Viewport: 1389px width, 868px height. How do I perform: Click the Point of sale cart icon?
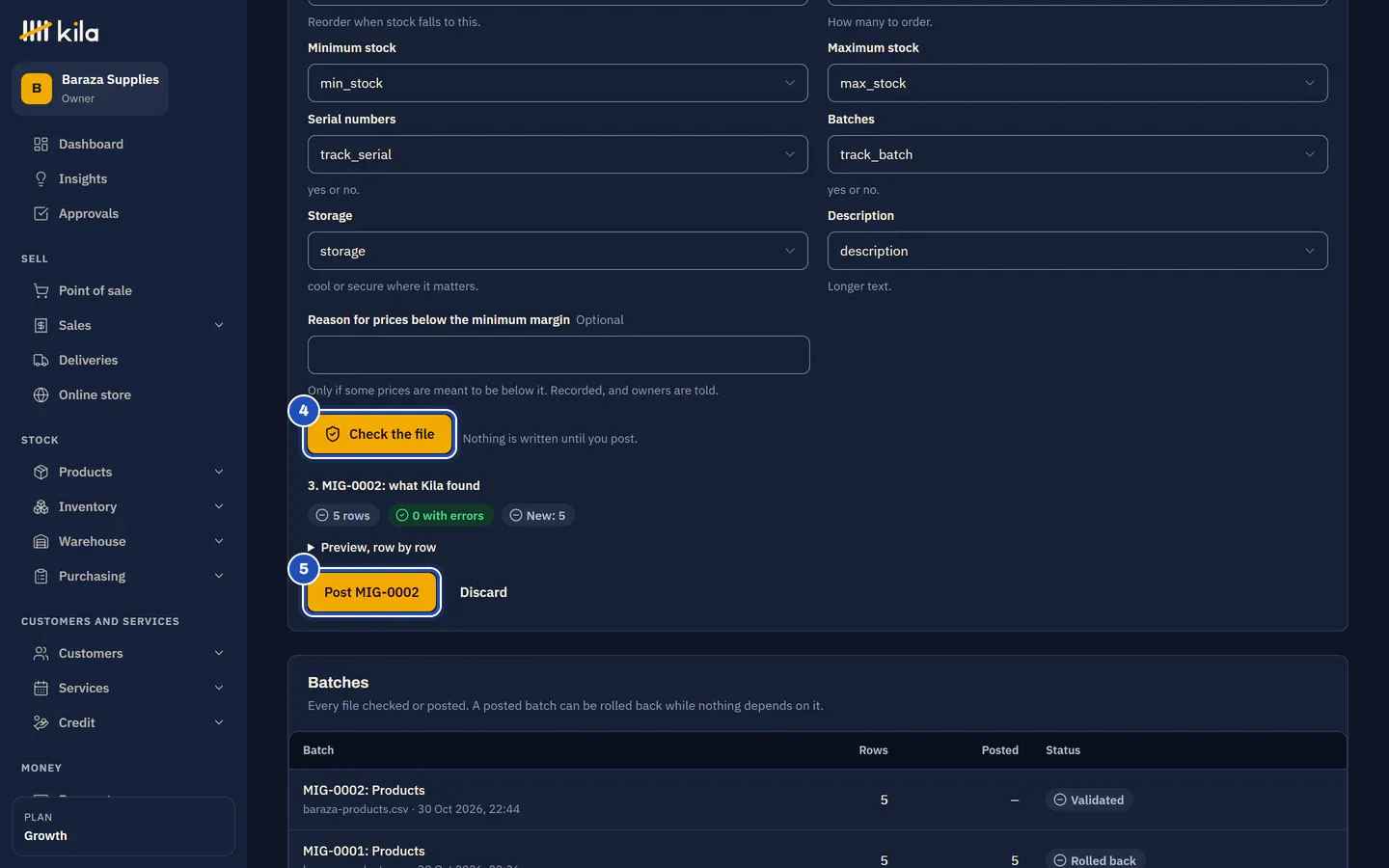coord(41,290)
